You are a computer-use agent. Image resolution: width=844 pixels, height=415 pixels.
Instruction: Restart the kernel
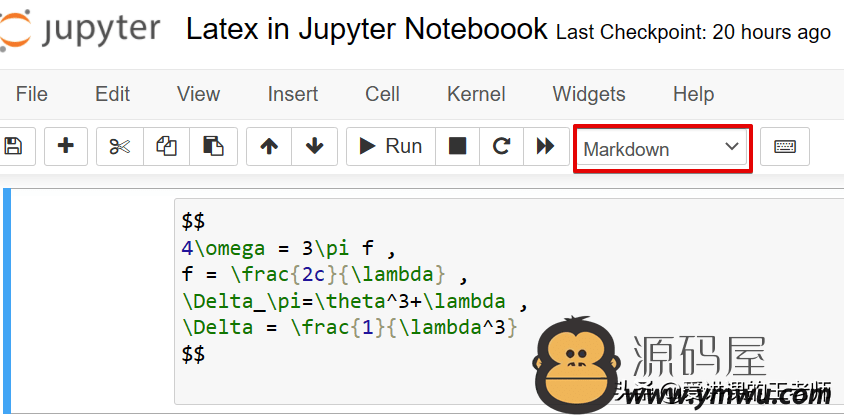tap(501, 146)
